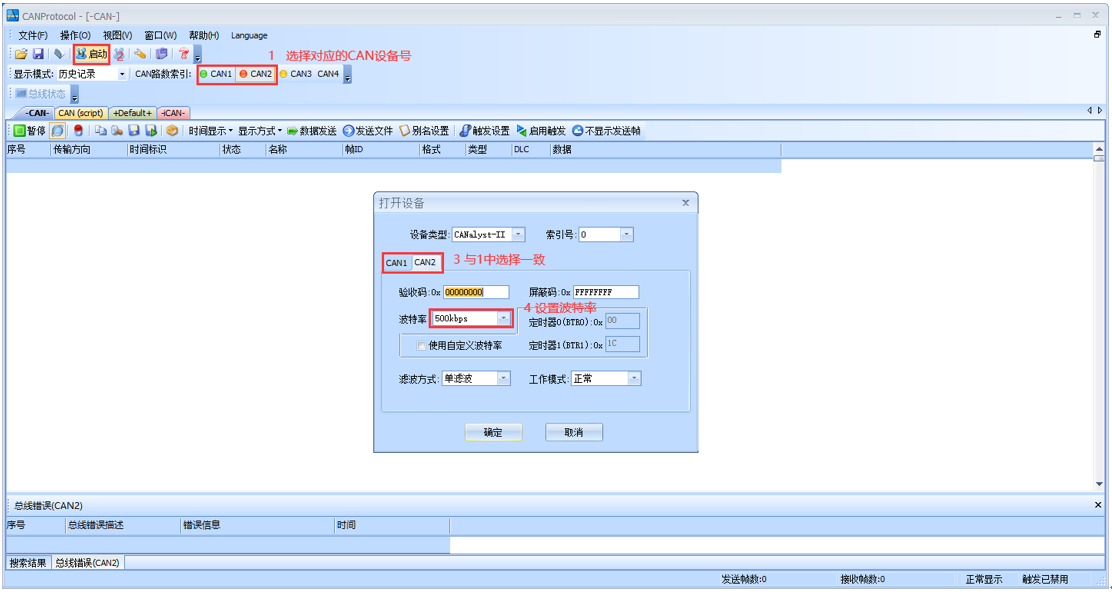Open 数据发送 data send tool

point(312,131)
